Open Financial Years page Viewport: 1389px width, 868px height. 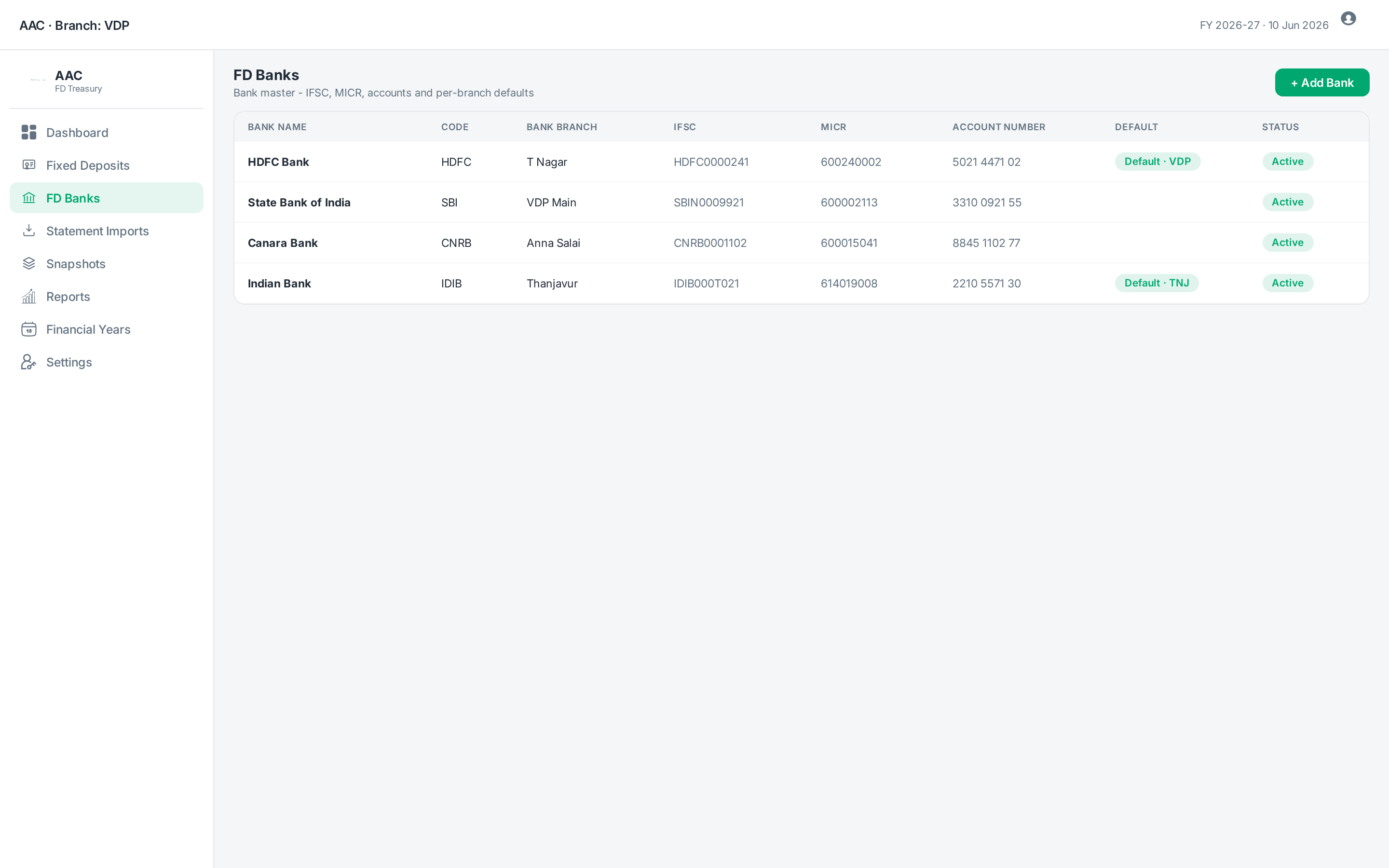tap(107, 329)
